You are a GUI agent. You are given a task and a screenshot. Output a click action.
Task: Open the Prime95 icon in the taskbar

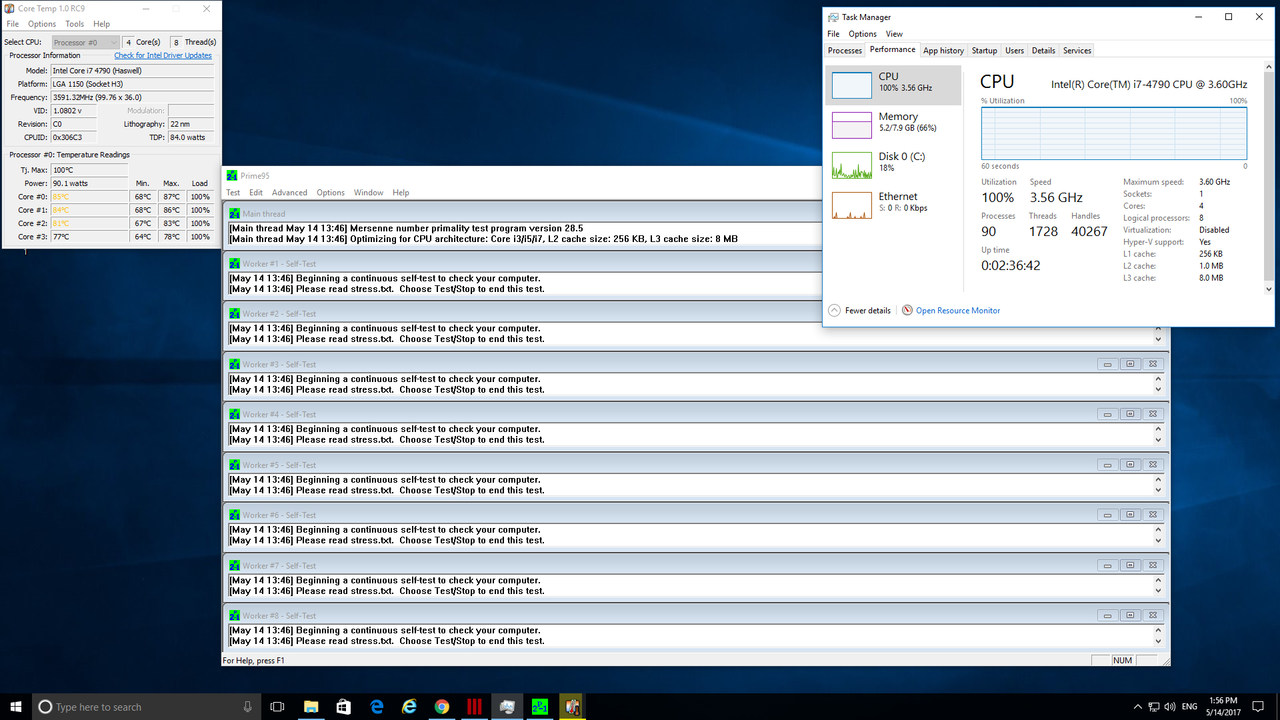pos(539,707)
